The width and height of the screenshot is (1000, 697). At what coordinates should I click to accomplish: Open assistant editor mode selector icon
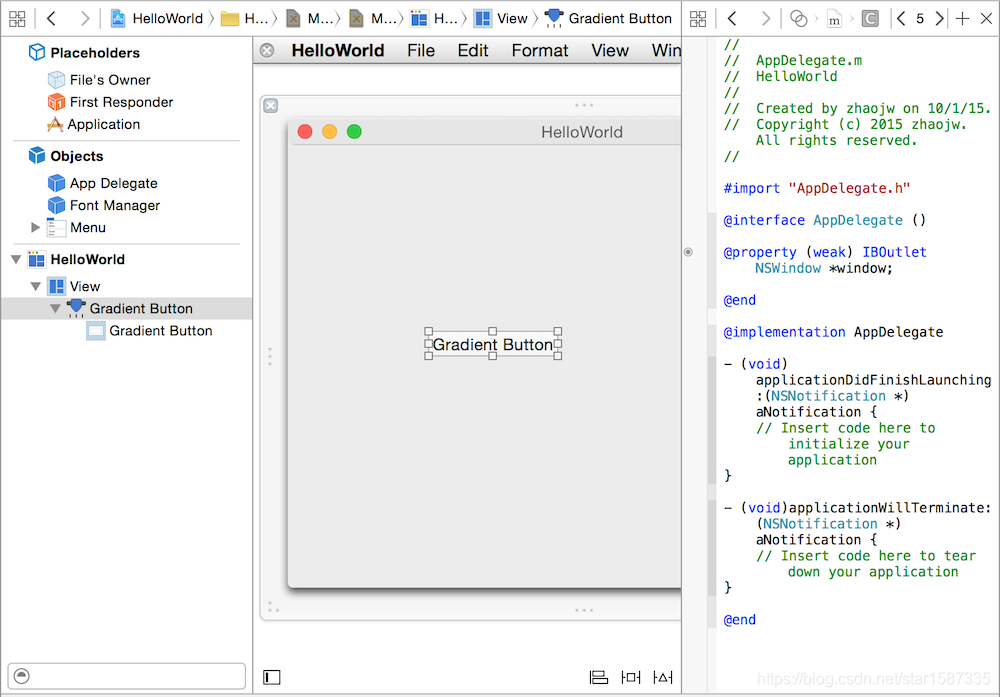pos(798,19)
